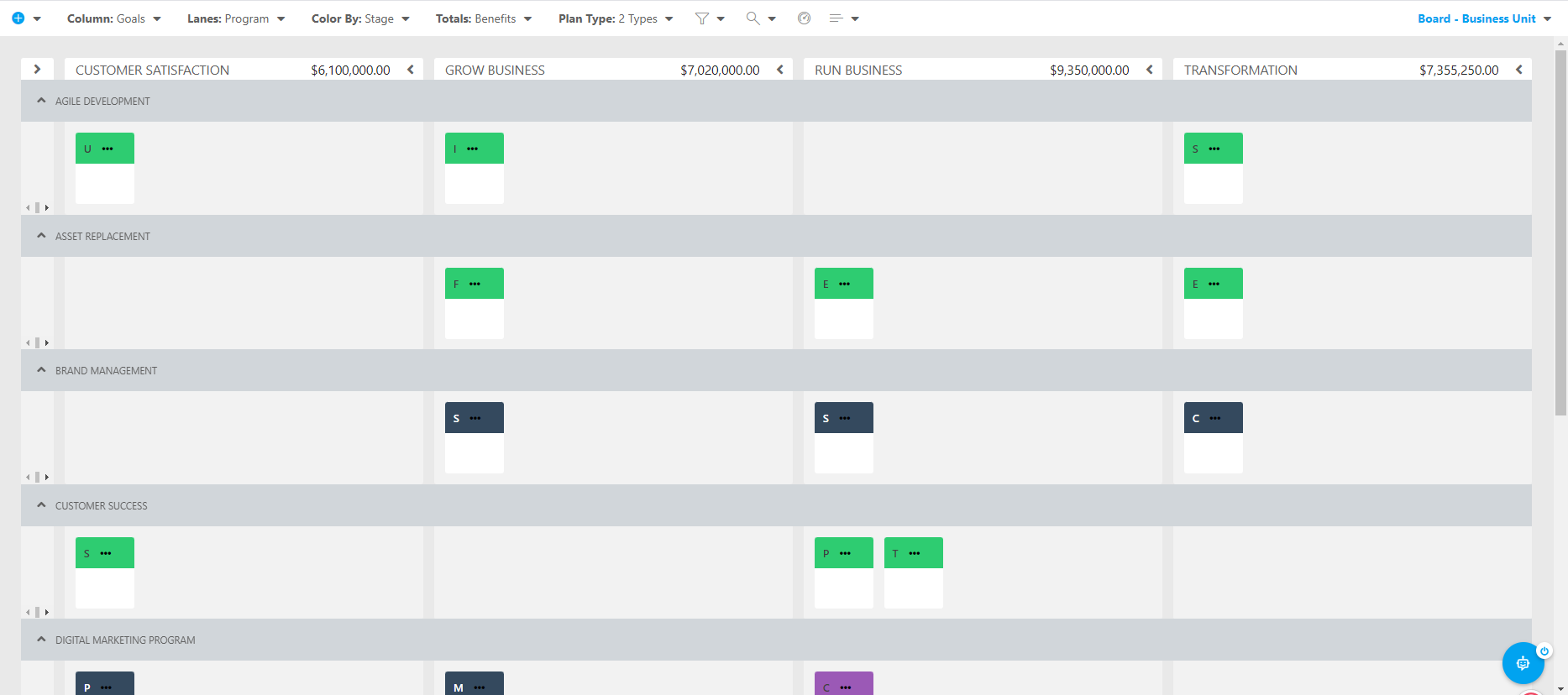This screenshot has height=695, width=1568.
Task: Click the $7,020,000.00 total value
Action: [x=720, y=70]
